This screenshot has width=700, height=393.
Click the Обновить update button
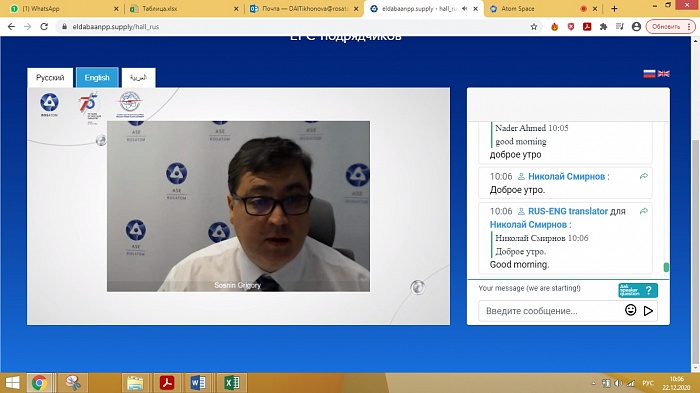[671, 27]
